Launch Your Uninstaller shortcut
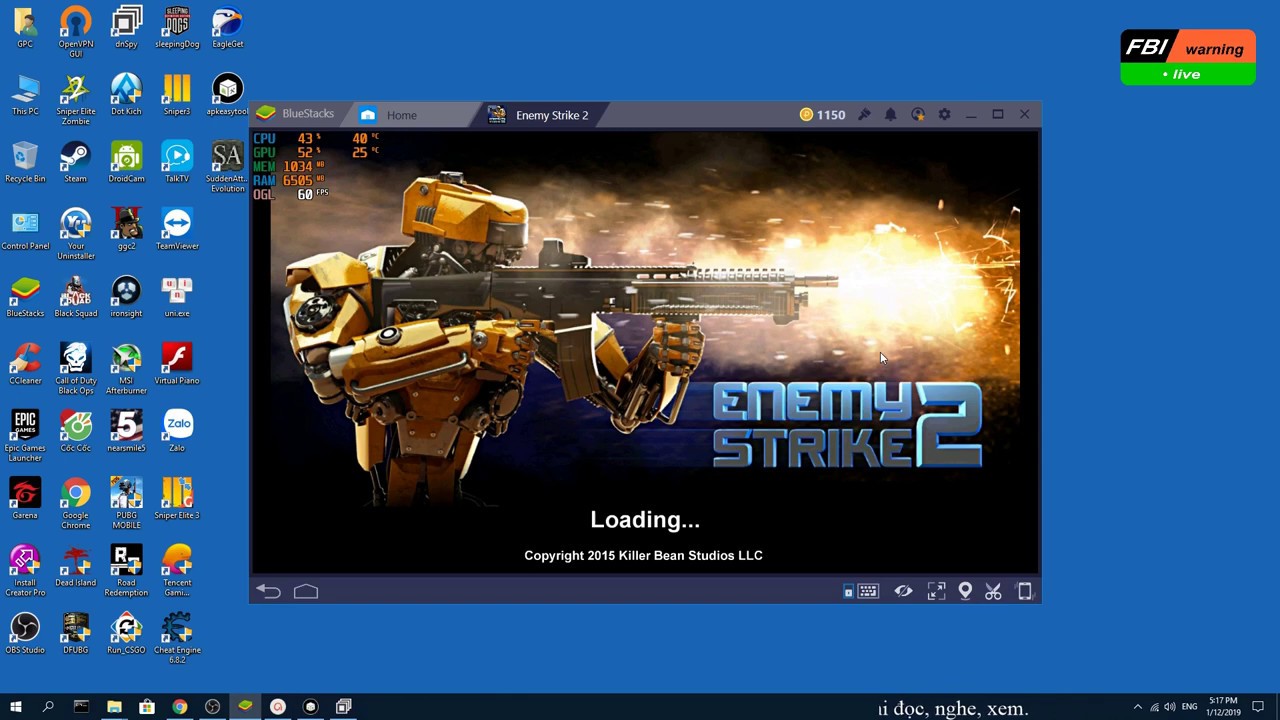The height and width of the screenshot is (720, 1280). pyautogui.click(x=76, y=234)
